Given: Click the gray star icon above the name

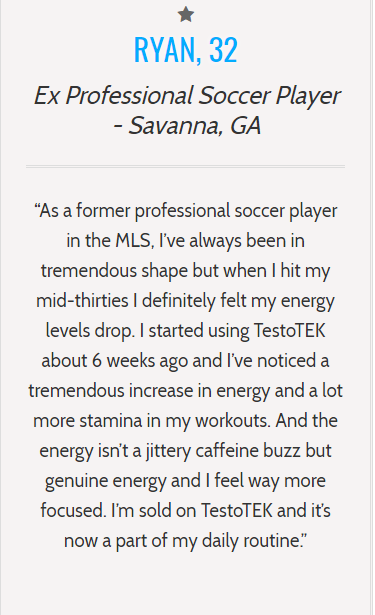Looking at the screenshot, I should click(186, 15).
